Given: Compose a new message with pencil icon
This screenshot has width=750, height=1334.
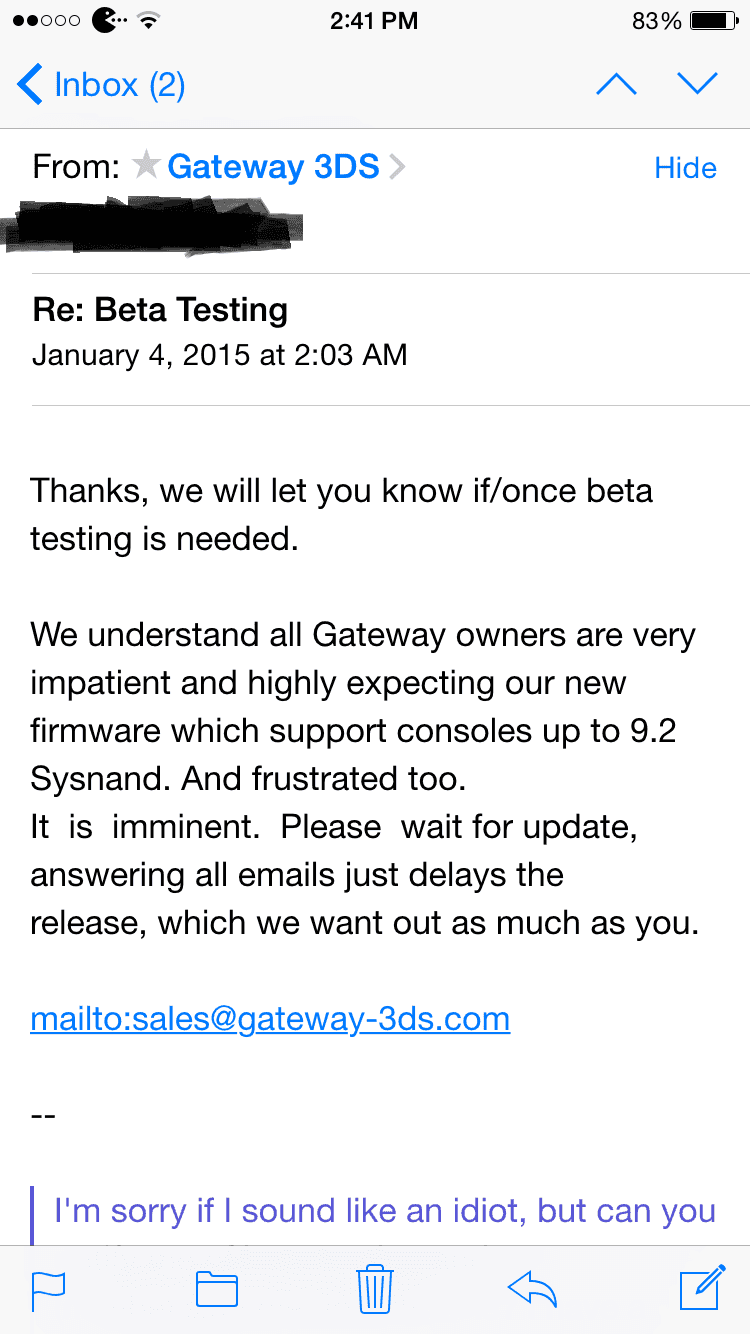Looking at the screenshot, I should [702, 1288].
